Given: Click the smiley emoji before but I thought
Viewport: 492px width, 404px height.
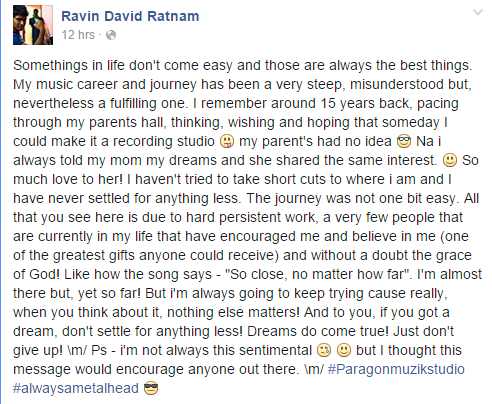Looking at the screenshot, I should [344, 351].
